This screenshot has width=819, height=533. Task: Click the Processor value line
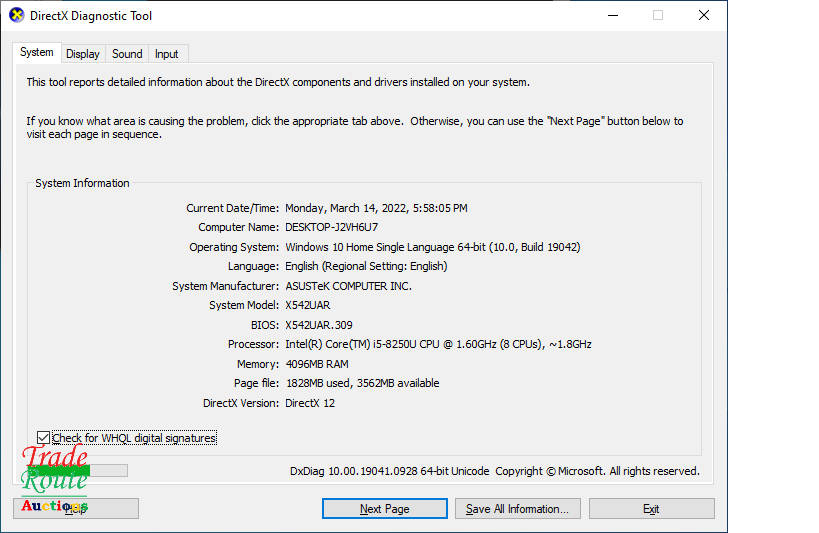438,345
